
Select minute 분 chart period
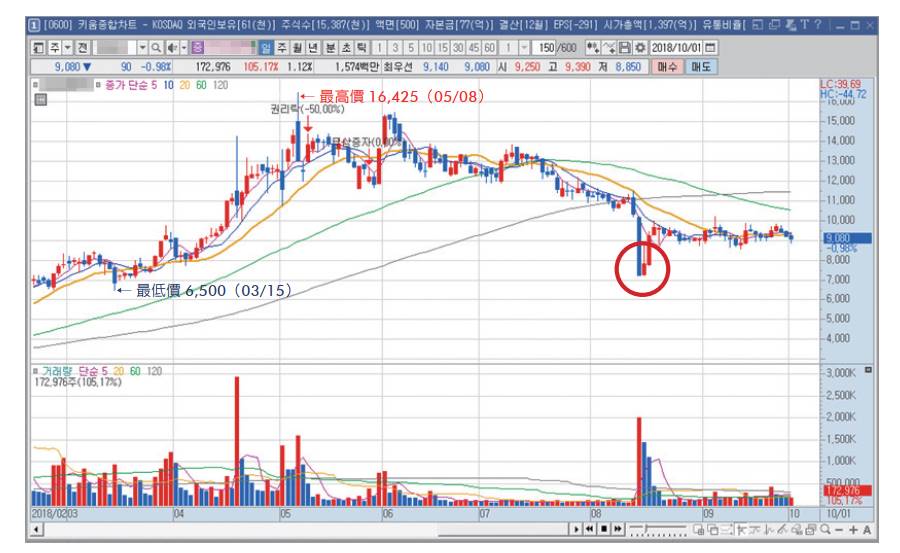pos(330,48)
